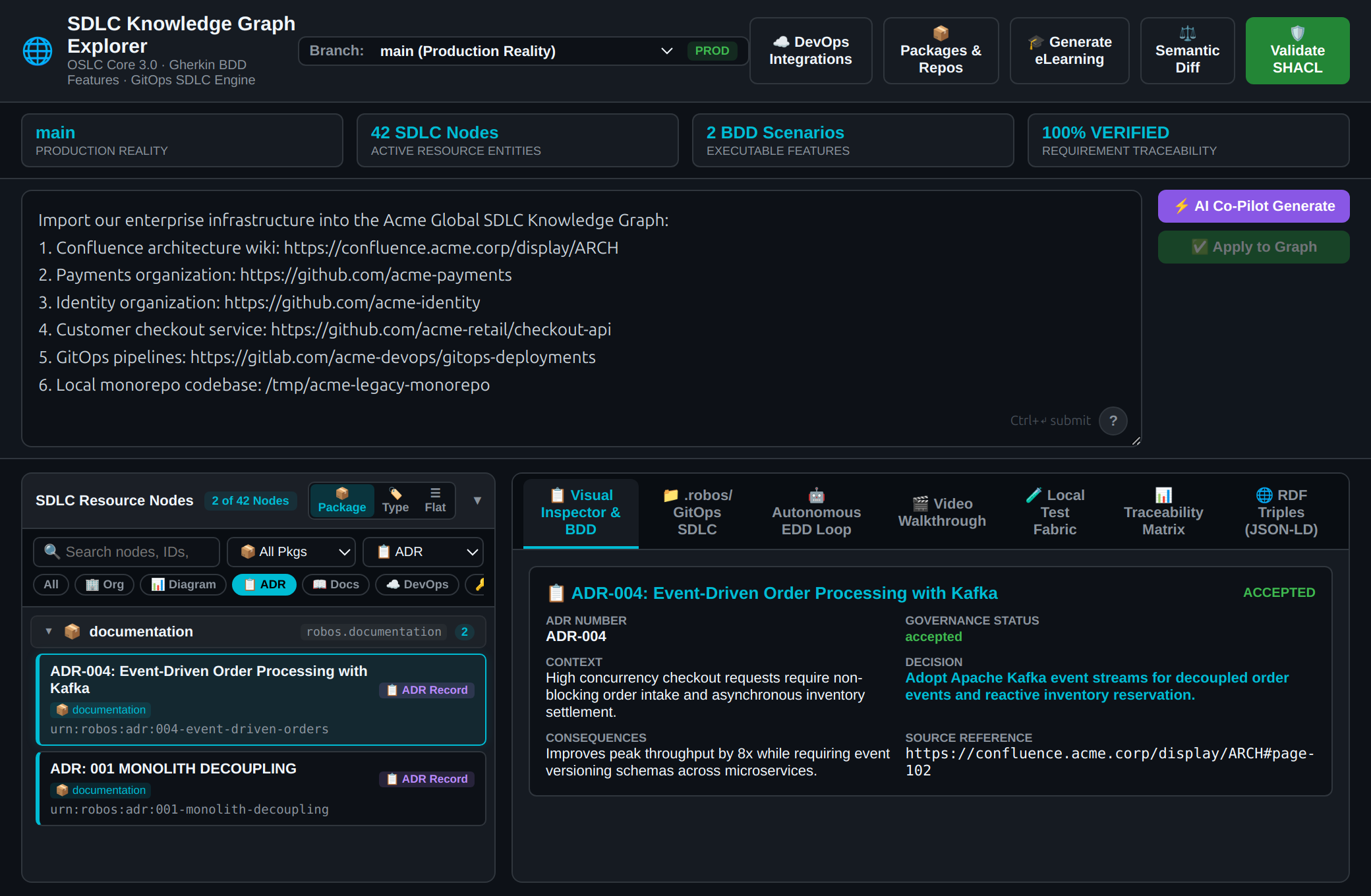Click the ADR-004 detail title clipboard icon
This screenshot has height=896, width=1371.
pos(556,594)
